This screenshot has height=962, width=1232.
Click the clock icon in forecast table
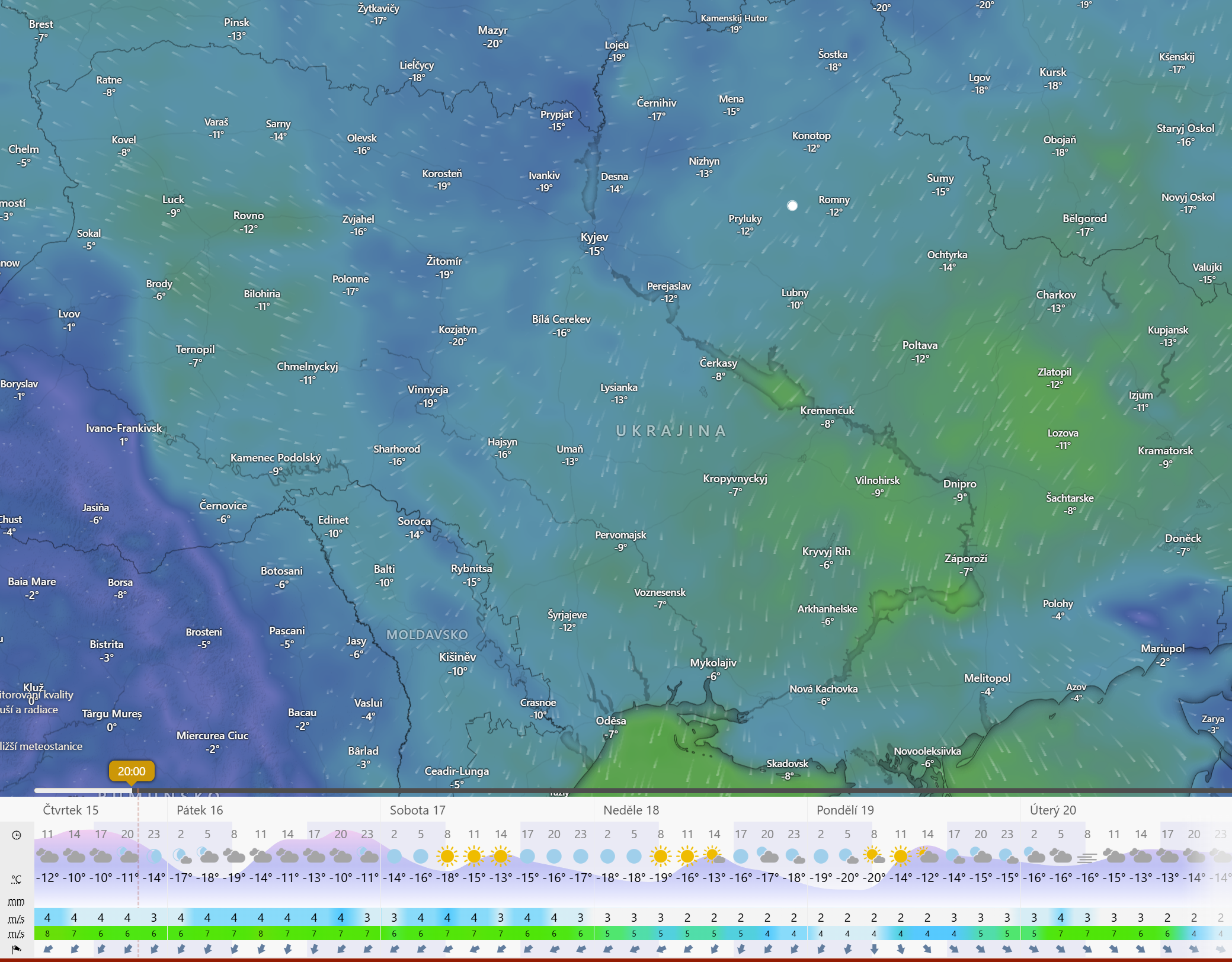(x=17, y=835)
